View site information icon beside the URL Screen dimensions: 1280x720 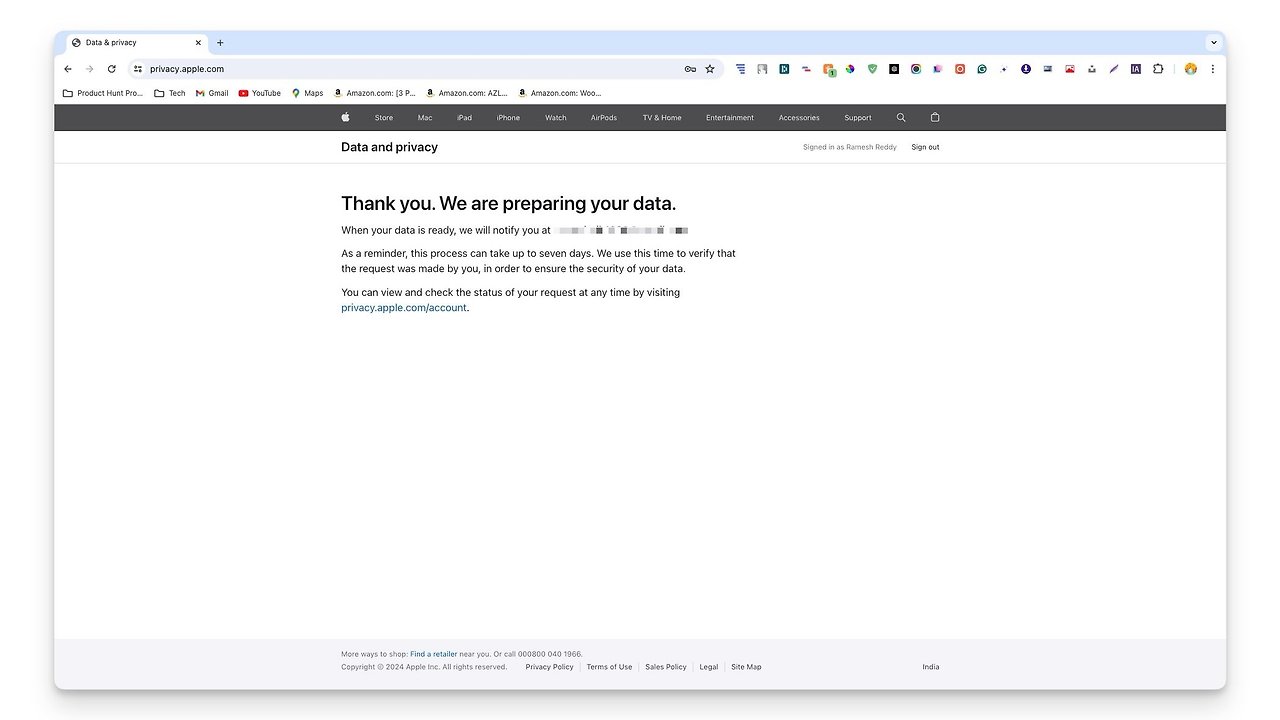pos(138,69)
